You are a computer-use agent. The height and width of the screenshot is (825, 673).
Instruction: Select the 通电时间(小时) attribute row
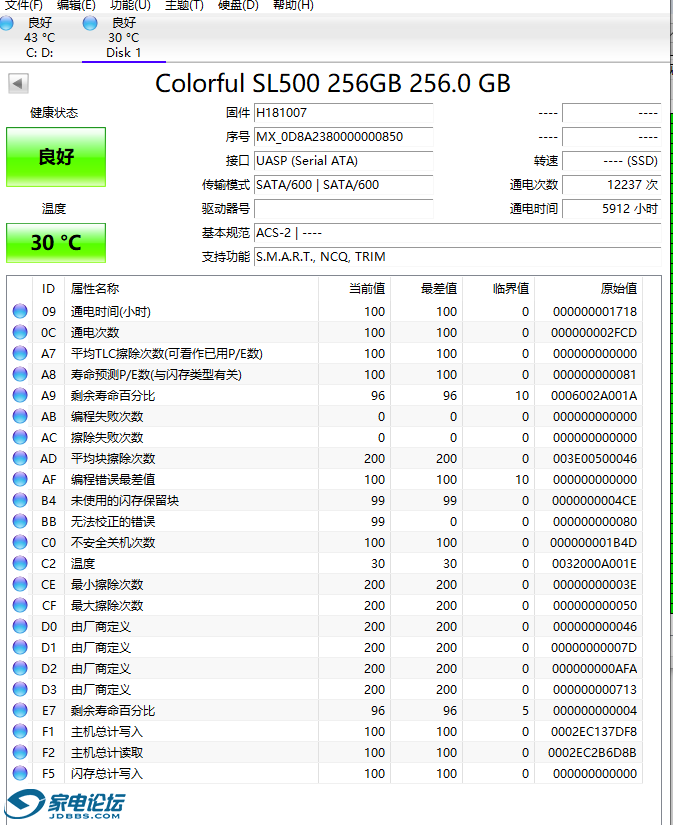(x=325, y=311)
